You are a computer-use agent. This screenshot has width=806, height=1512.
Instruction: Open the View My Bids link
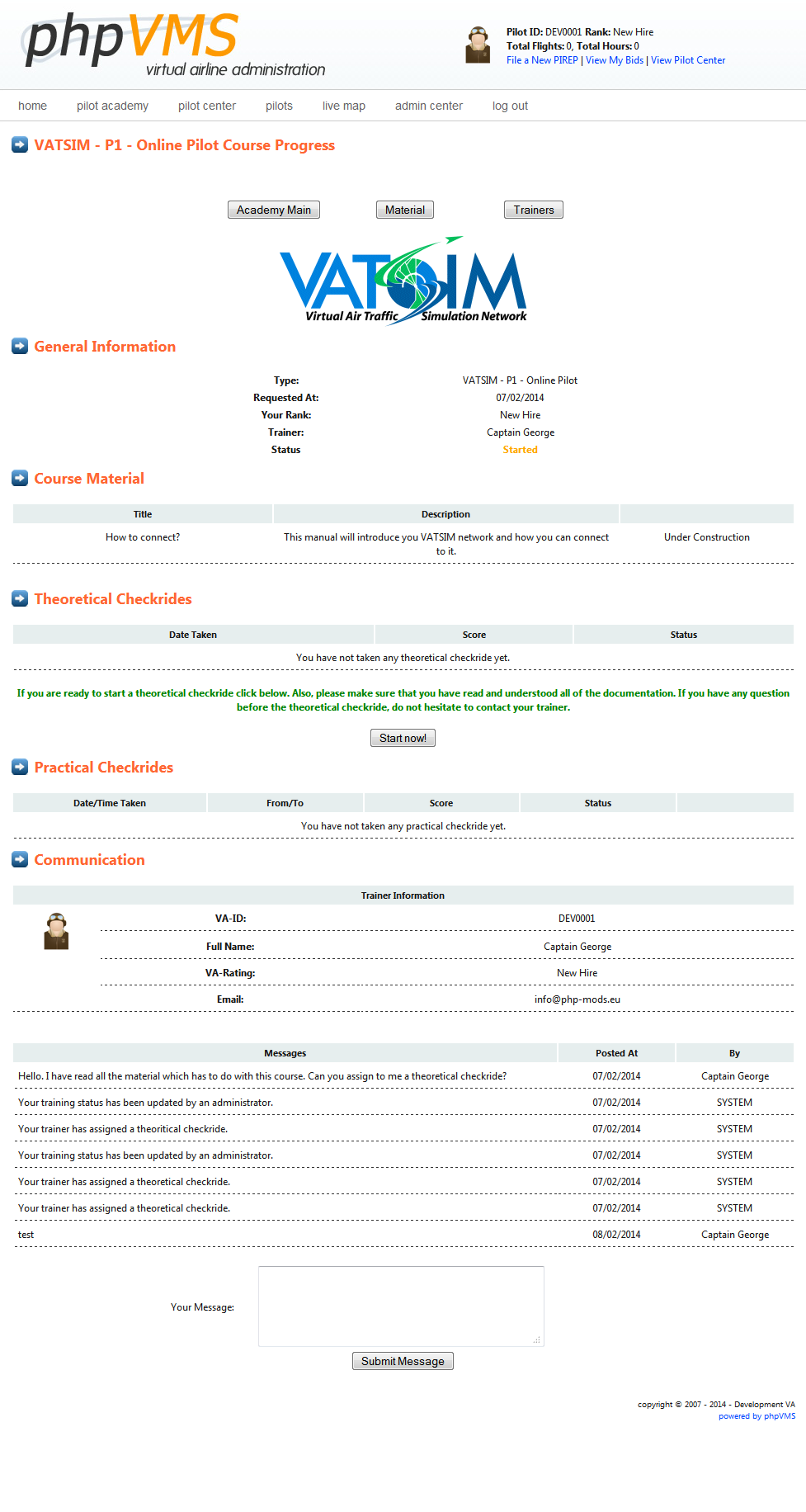615,60
